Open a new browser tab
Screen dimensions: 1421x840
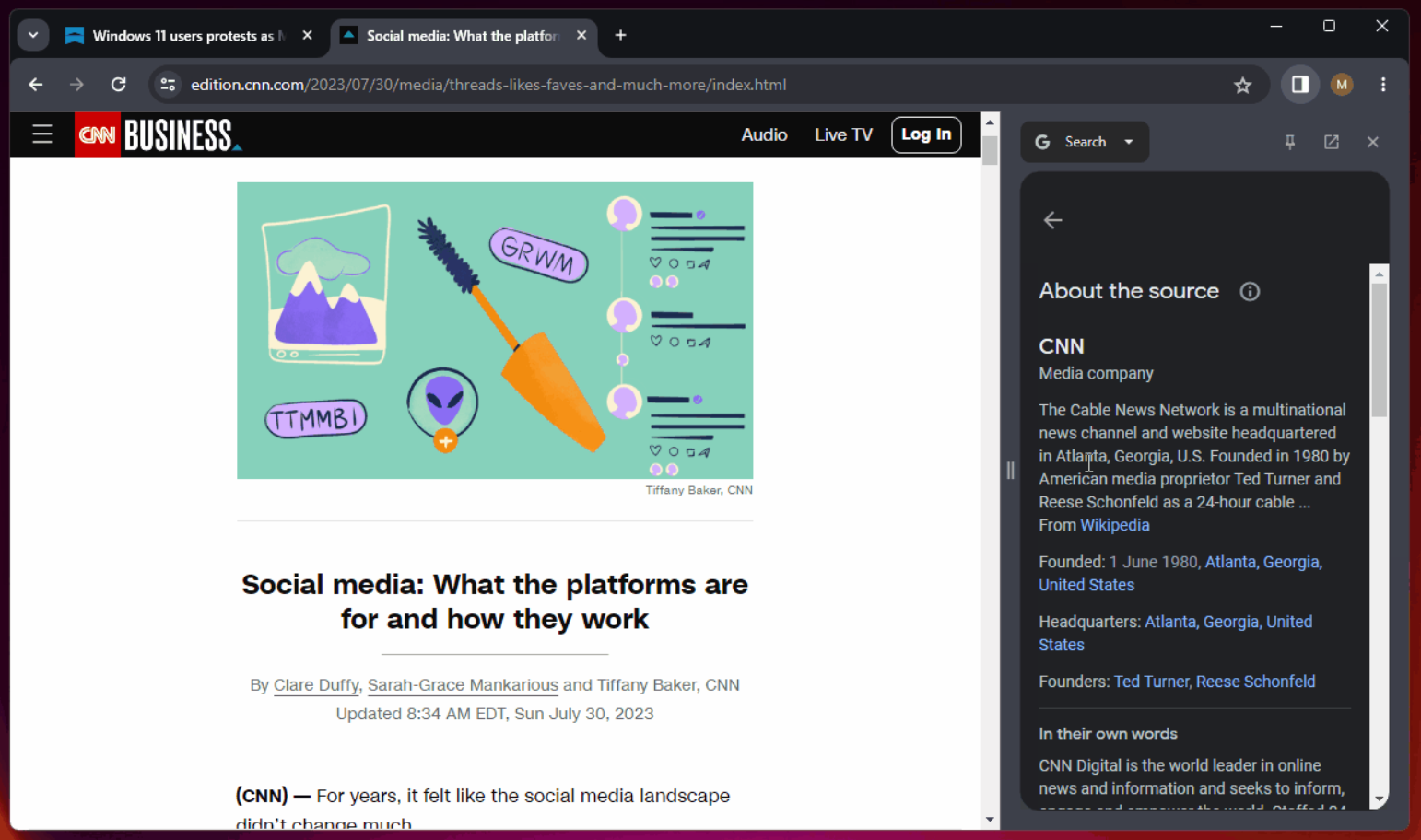[621, 36]
